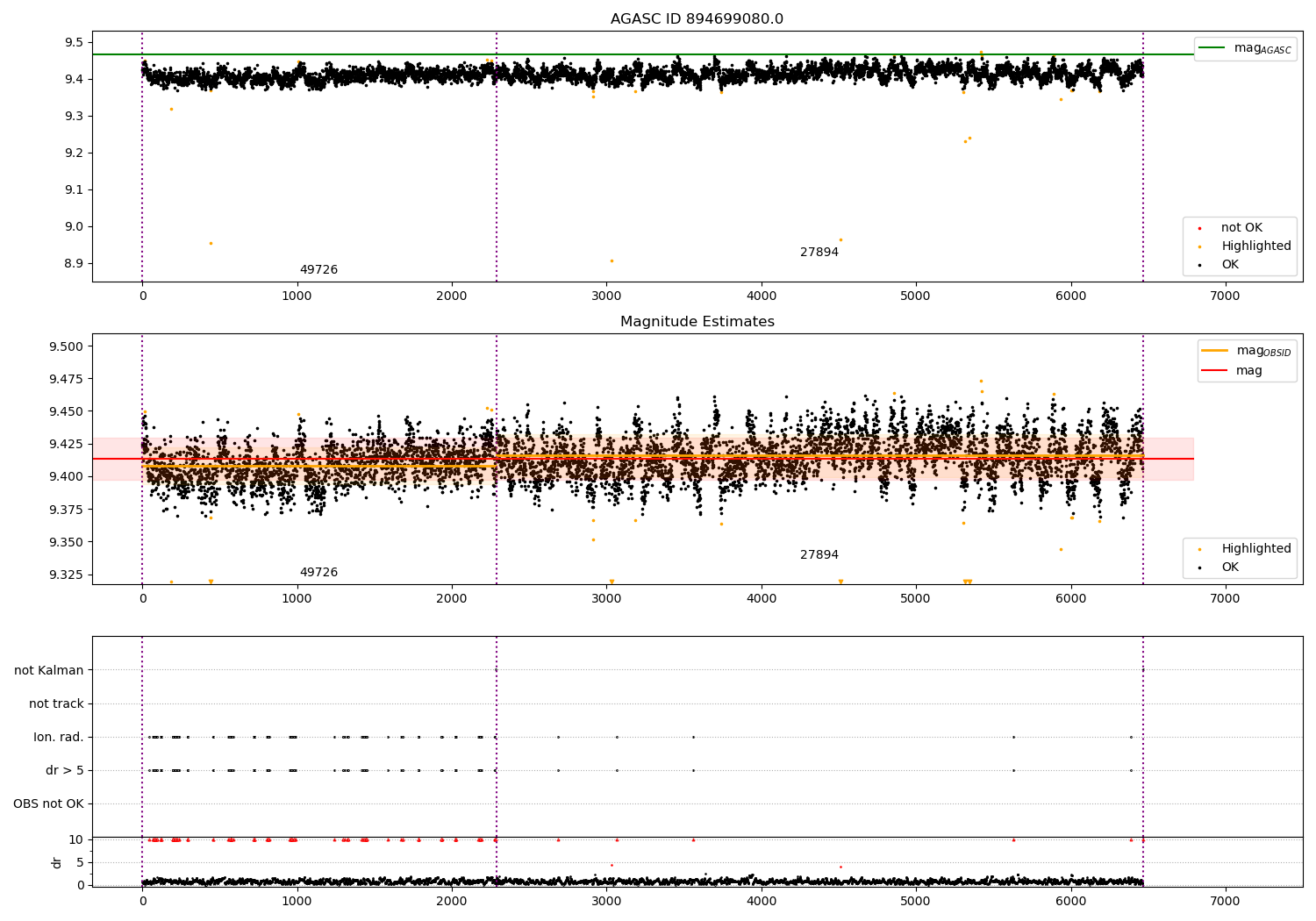
Task: Click the 8.9 tick label on top plot
Action: [74, 263]
